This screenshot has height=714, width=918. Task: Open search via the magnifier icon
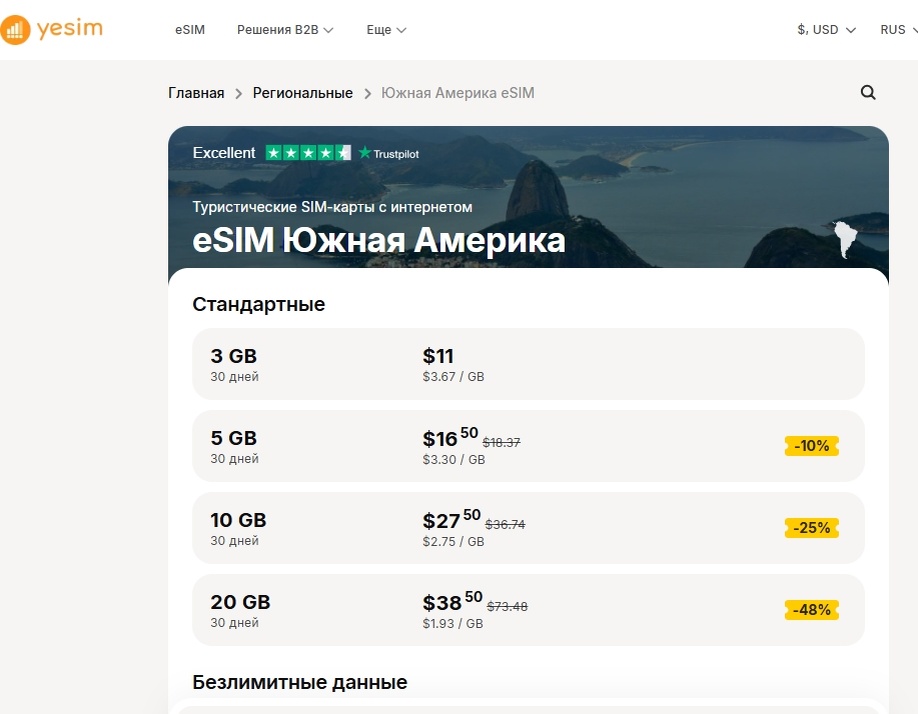(x=867, y=92)
